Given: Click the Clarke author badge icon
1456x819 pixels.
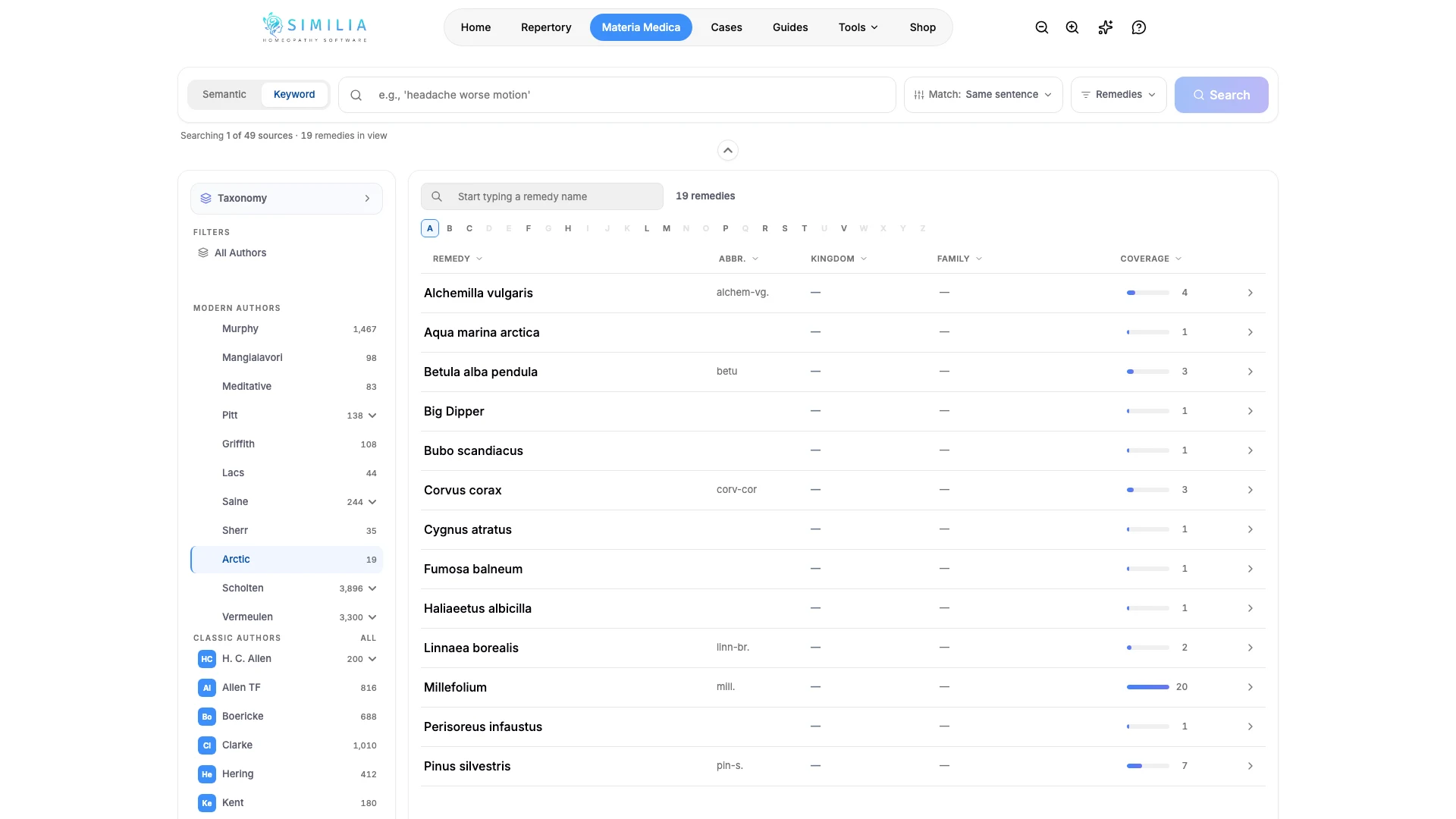Looking at the screenshot, I should point(207,745).
